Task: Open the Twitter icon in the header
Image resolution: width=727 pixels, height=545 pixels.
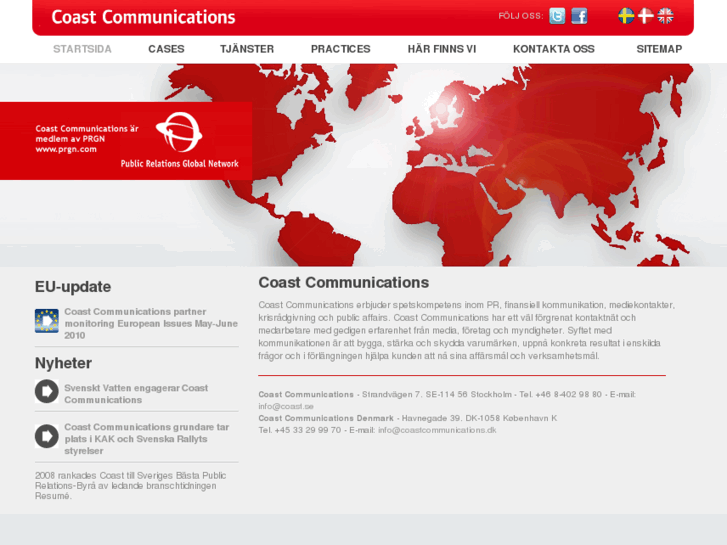Action: point(557,16)
